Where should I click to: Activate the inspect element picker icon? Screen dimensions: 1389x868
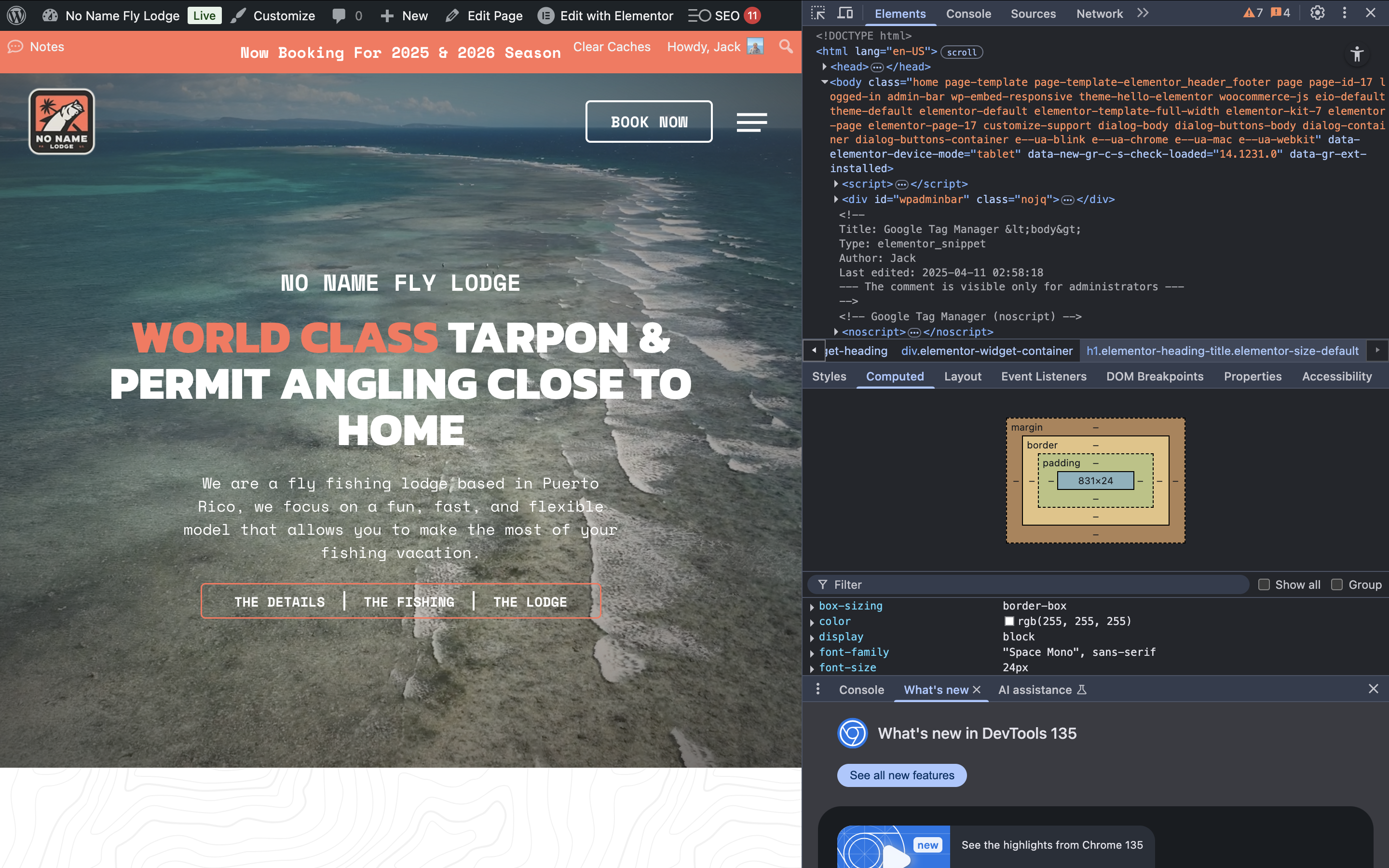[x=817, y=13]
